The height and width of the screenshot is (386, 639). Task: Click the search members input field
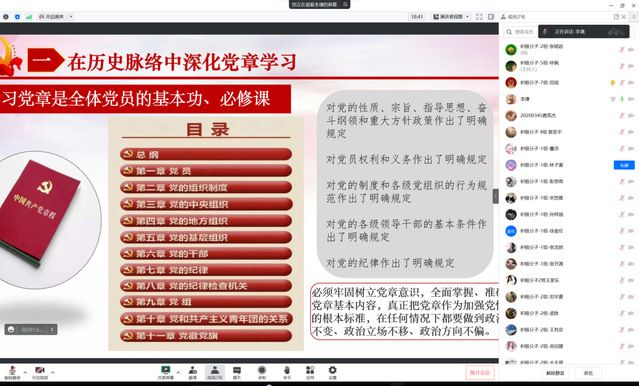click(x=521, y=31)
